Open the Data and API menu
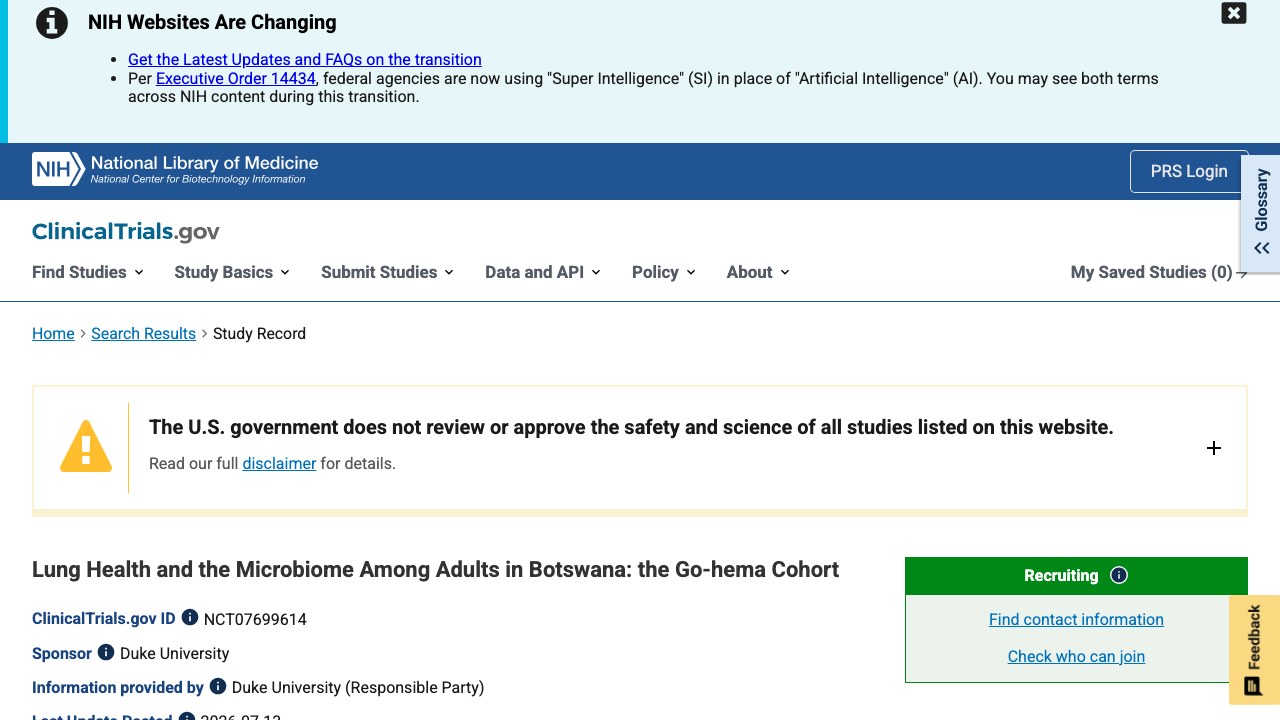 [x=542, y=272]
